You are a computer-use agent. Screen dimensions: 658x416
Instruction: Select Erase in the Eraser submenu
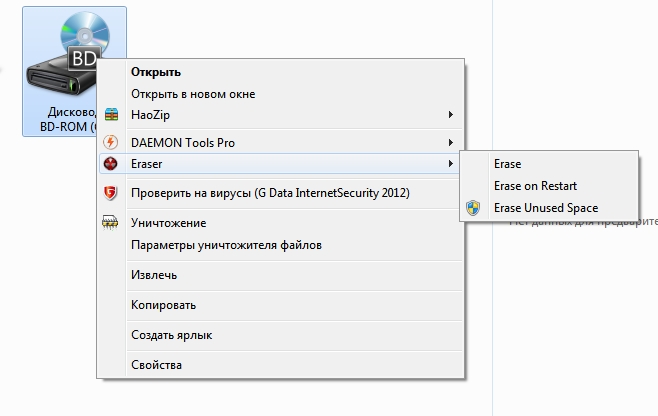[507, 164]
